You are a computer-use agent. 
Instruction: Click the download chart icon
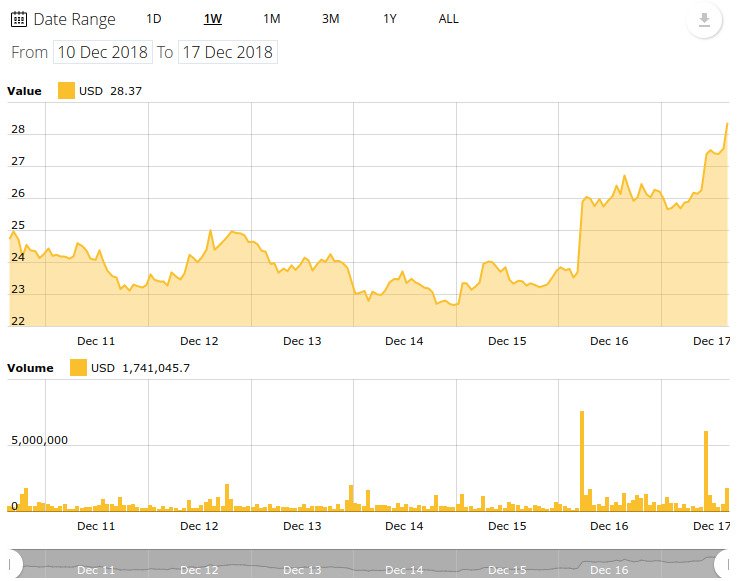click(704, 21)
